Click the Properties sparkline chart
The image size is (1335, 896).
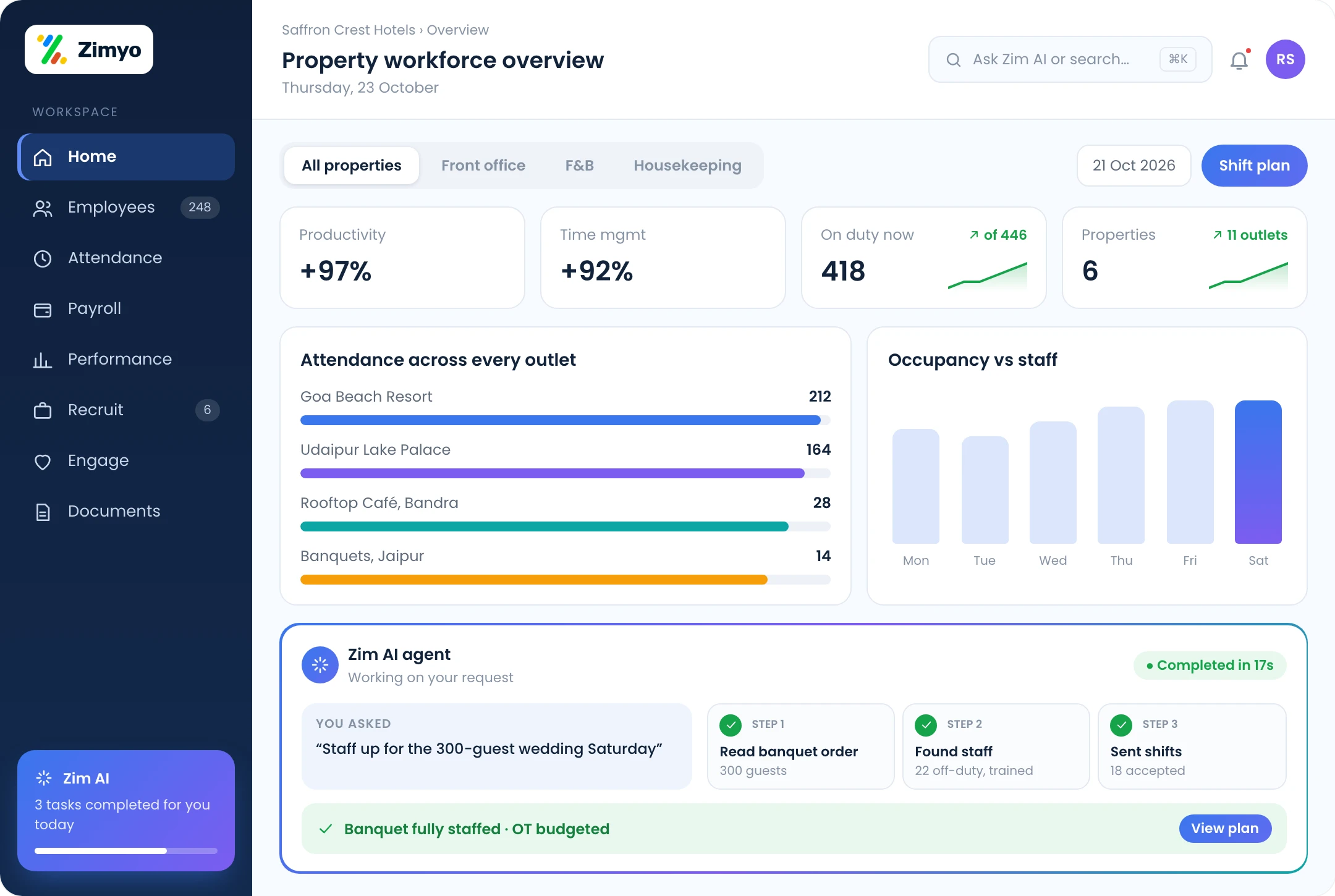point(1248,276)
